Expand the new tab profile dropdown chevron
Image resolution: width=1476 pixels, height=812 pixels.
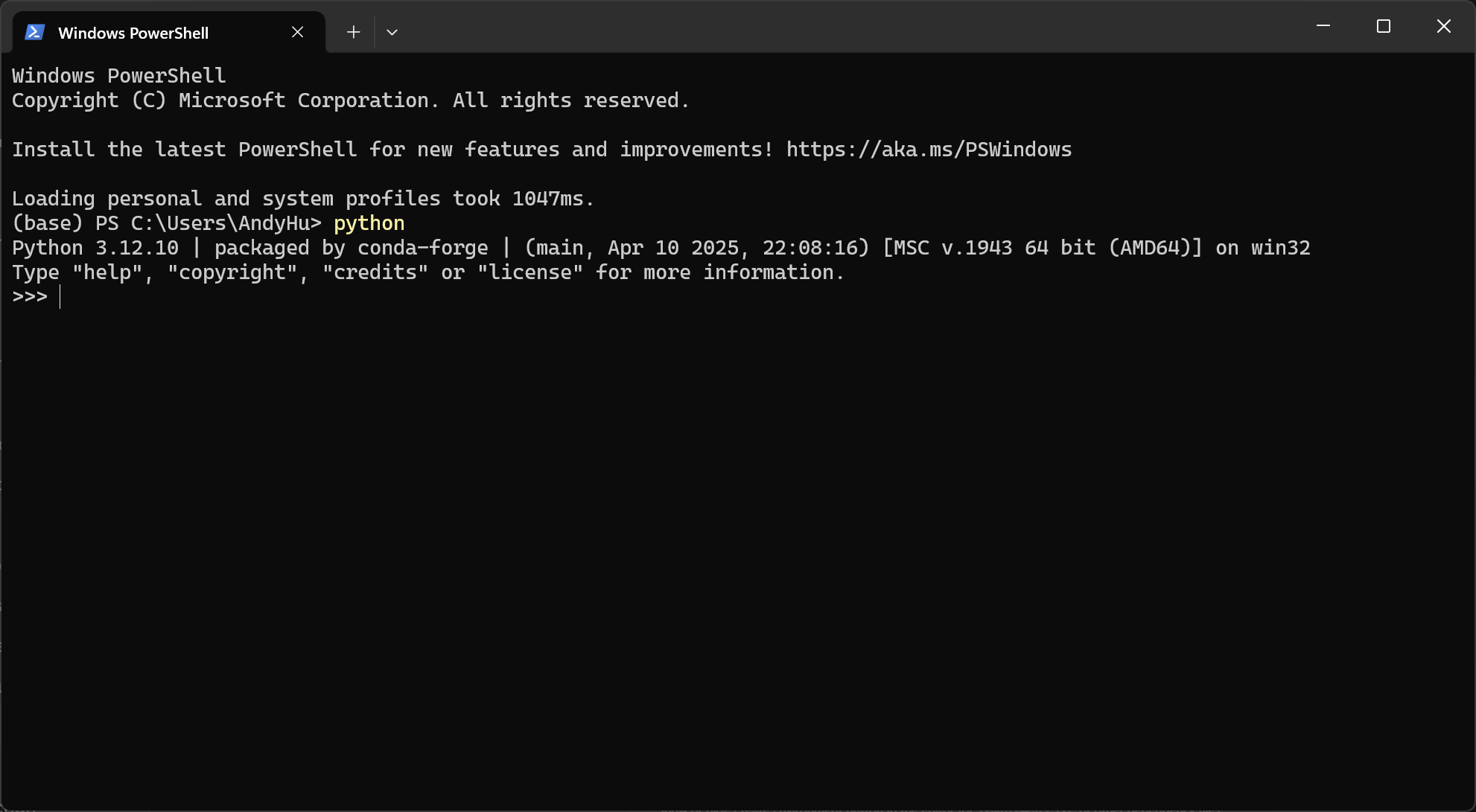coord(392,32)
